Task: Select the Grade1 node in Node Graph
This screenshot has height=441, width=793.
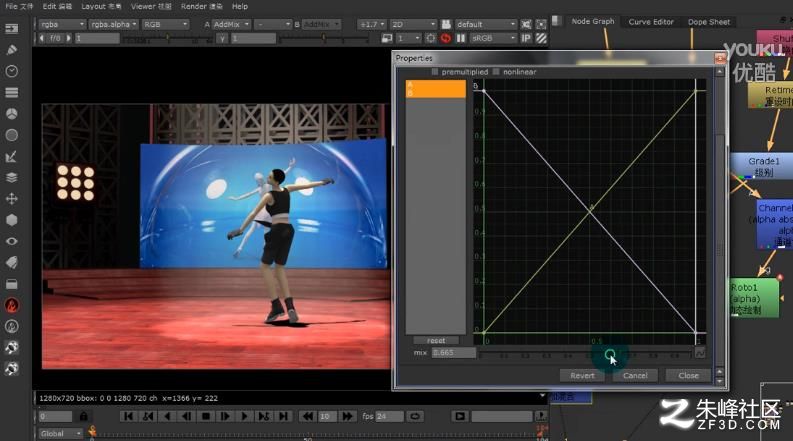Action: [x=763, y=166]
